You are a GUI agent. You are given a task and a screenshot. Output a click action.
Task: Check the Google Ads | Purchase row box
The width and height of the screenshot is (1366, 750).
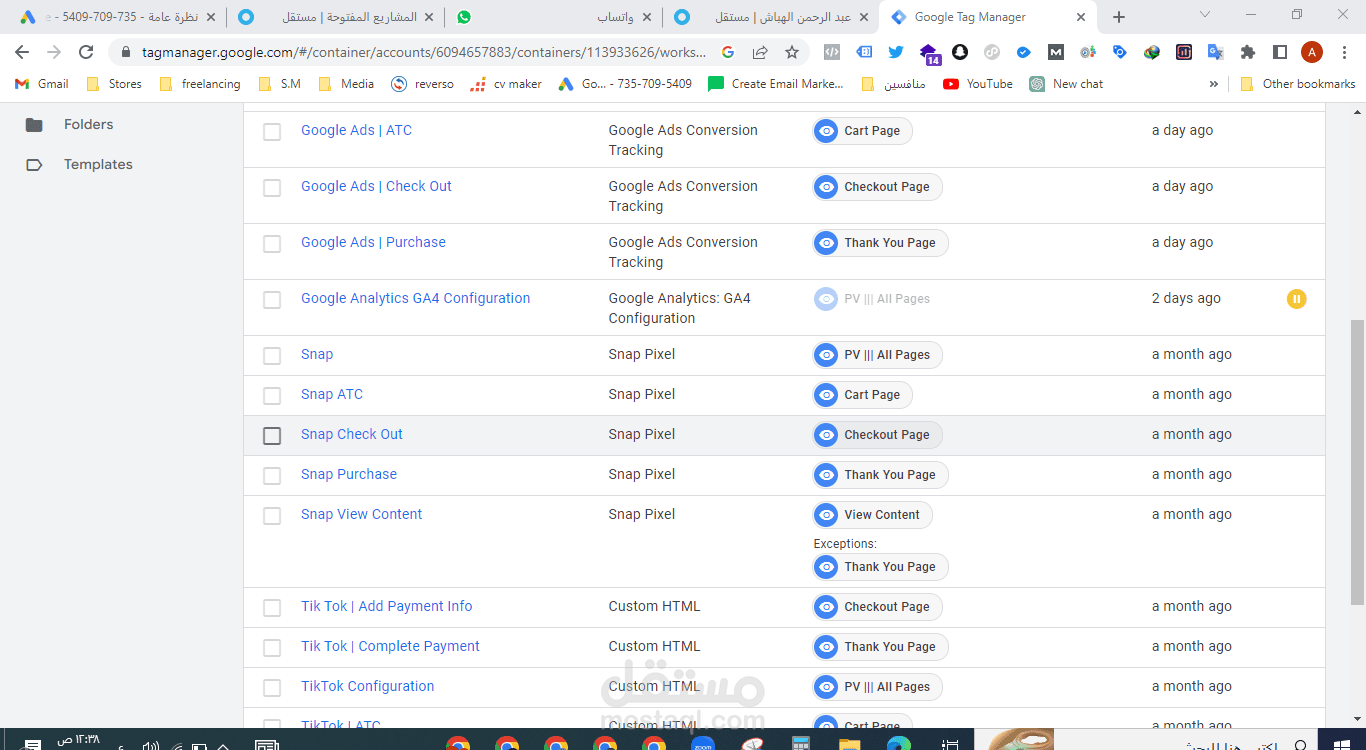coord(272,243)
